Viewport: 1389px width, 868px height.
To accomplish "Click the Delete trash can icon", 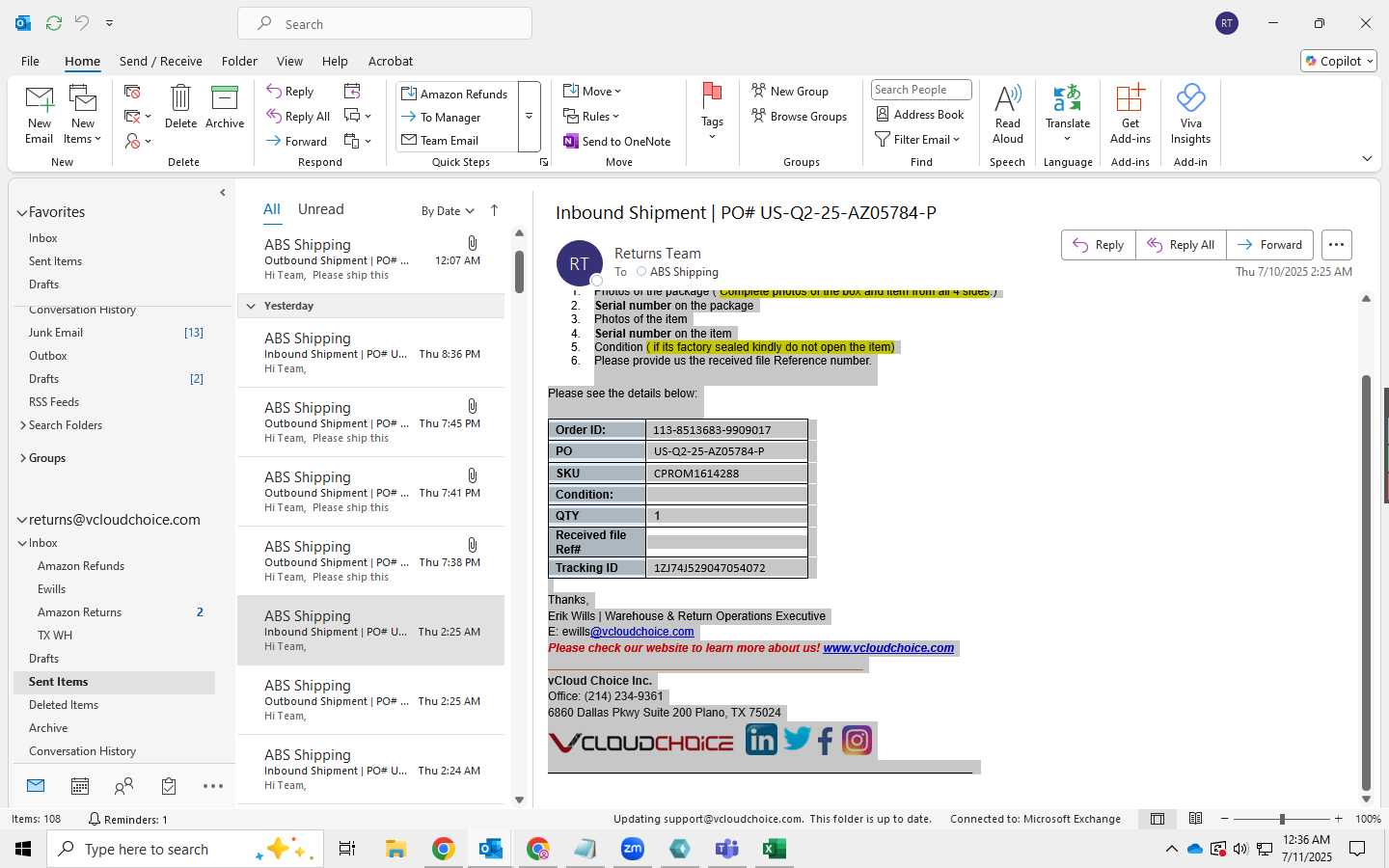I will pos(180,97).
